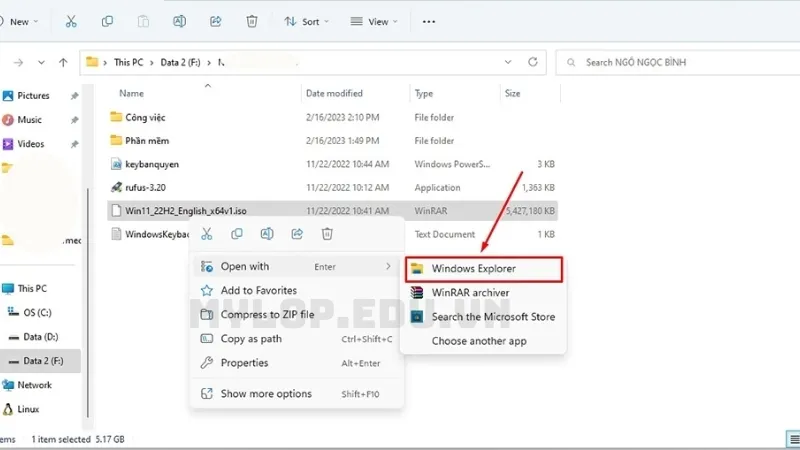Choose Properties in the context menu
This screenshot has height=450, width=800.
pyautogui.click(x=296, y=363)
